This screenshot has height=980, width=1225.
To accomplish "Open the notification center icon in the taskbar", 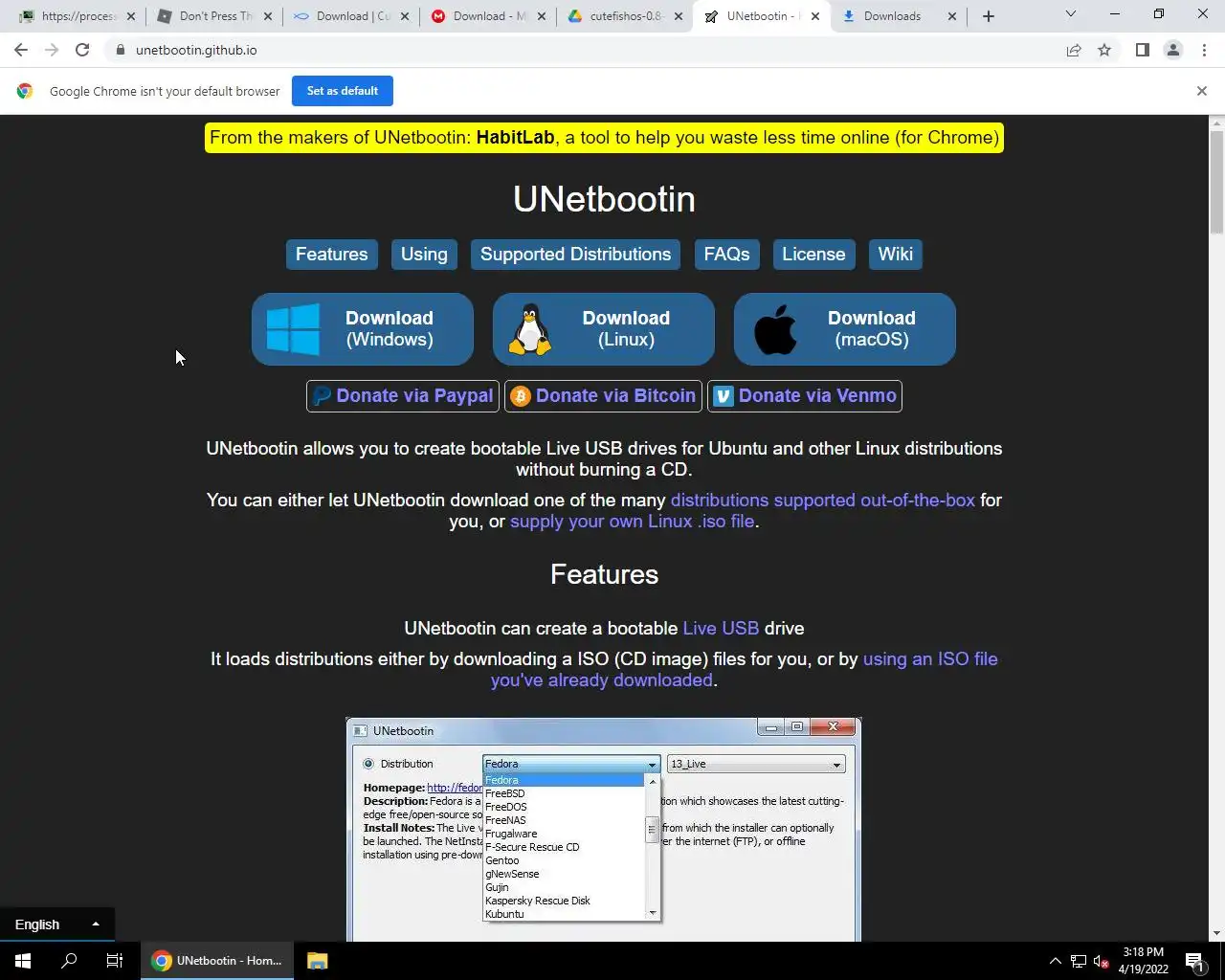I will click(1194, 961).
